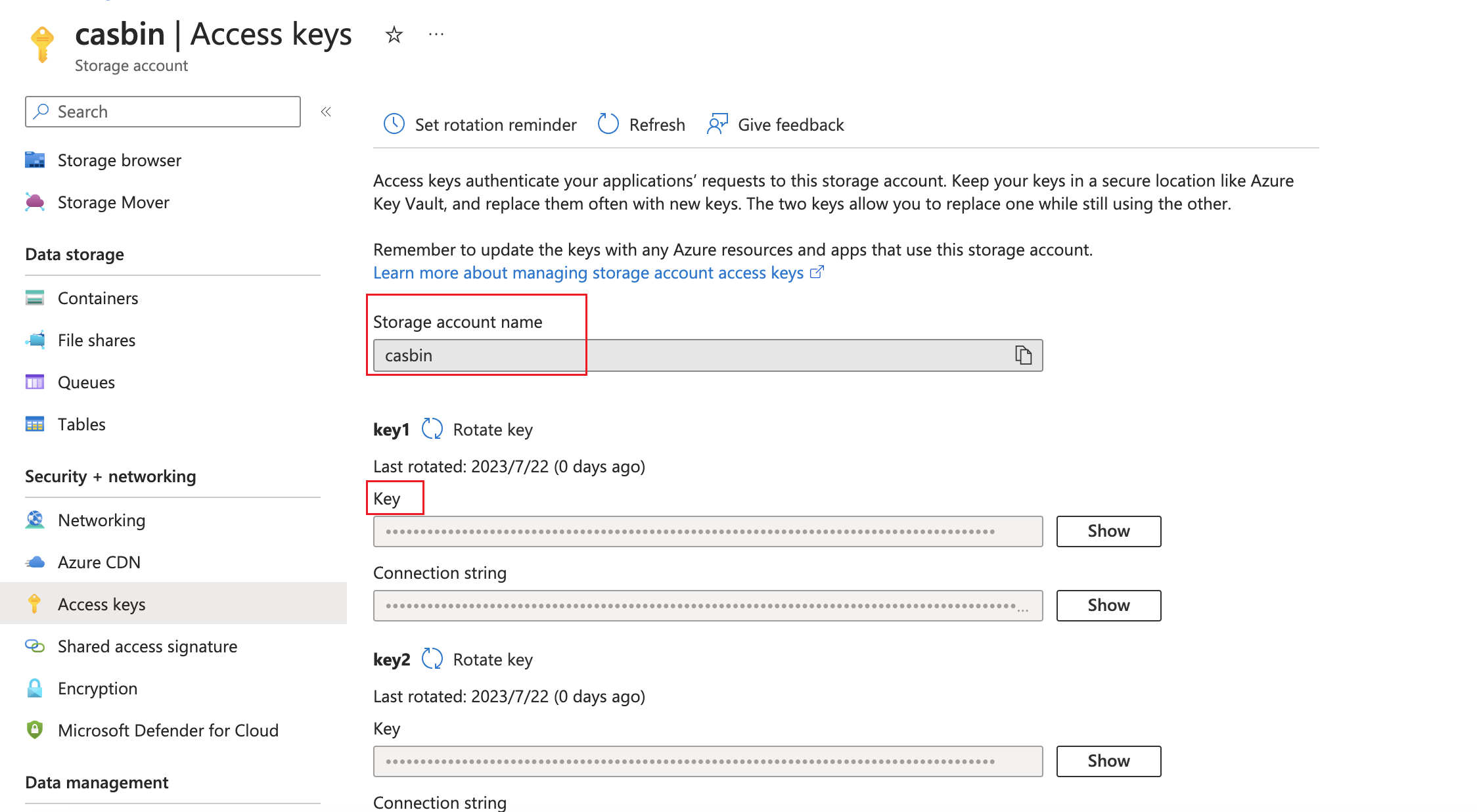Viewport: 1477px width, 812px height.
Task: Reveal the key2 Key value
Action: [x=1108, y=761]
